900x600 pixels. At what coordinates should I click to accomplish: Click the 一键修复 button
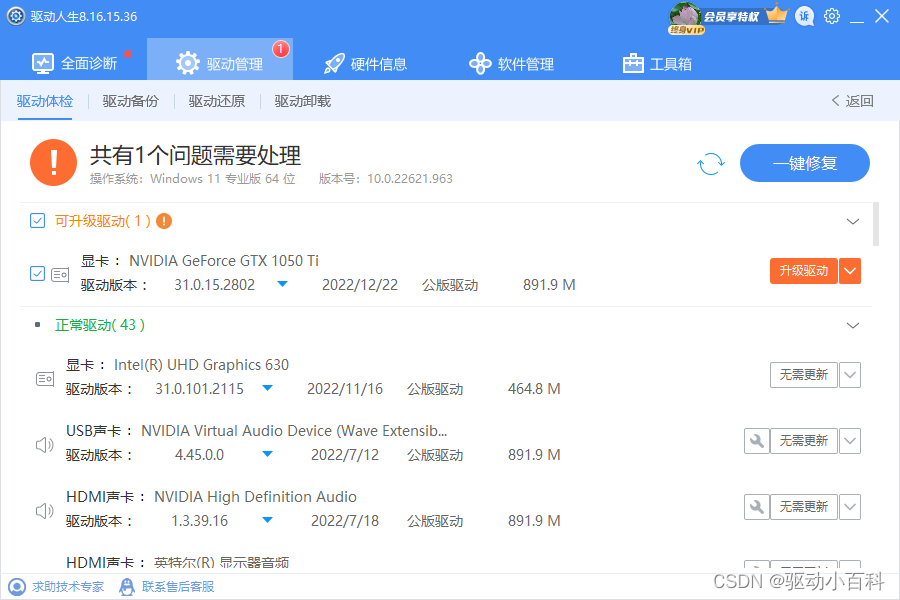tap(805, 163)
